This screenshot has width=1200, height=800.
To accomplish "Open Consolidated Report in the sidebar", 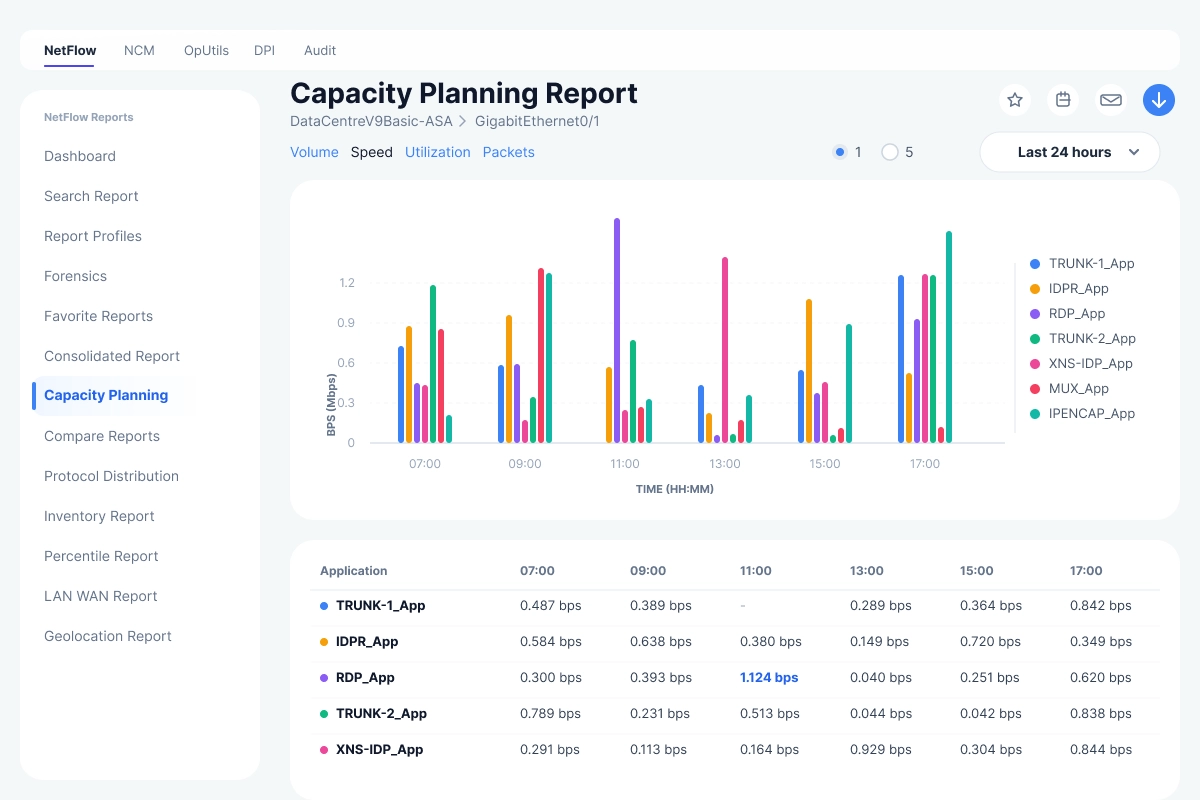I will 112,356.
